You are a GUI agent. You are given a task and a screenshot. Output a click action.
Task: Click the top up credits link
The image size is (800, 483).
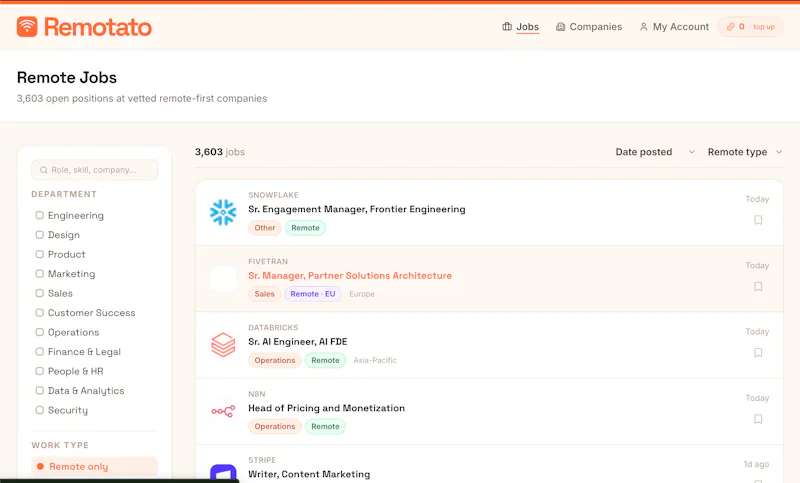pyautogui.click(x=764, y=27)
